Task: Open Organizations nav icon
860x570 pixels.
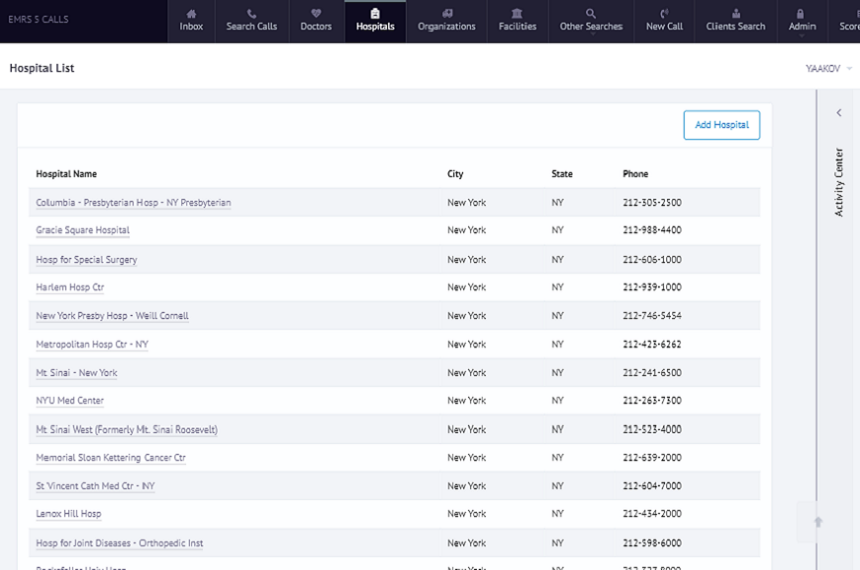Action: (446, 13)
